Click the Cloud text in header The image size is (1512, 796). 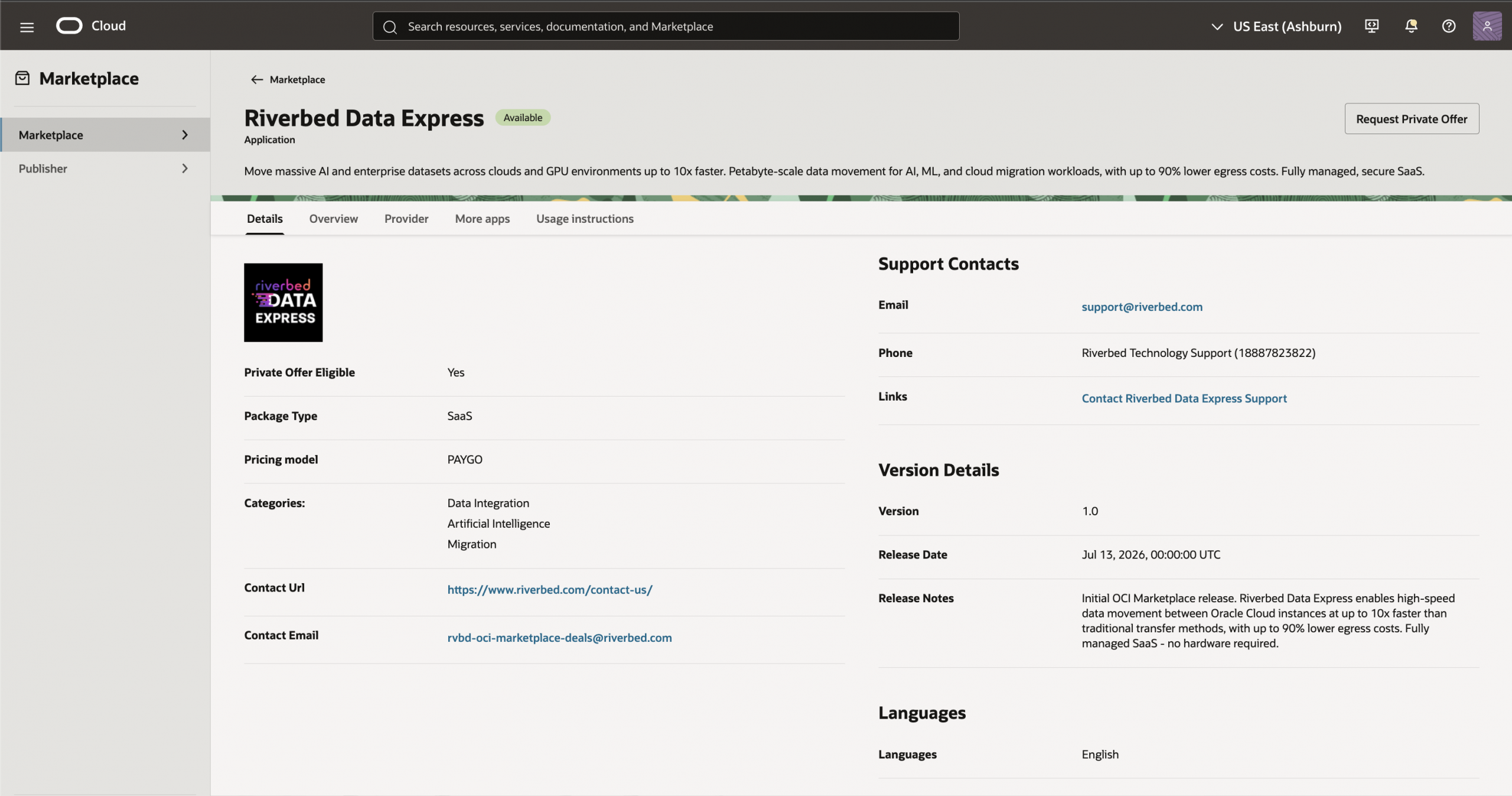109,26
